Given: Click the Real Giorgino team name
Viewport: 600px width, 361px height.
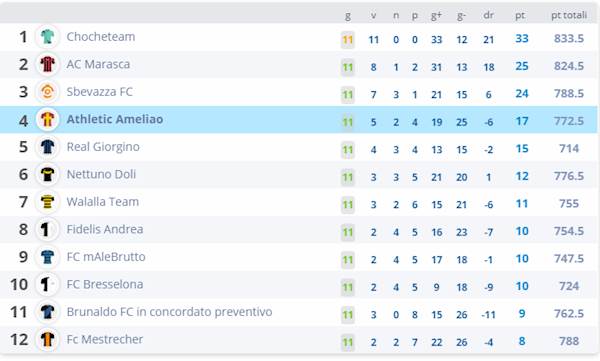Looking at the screenshot, I should click(103, 147).
